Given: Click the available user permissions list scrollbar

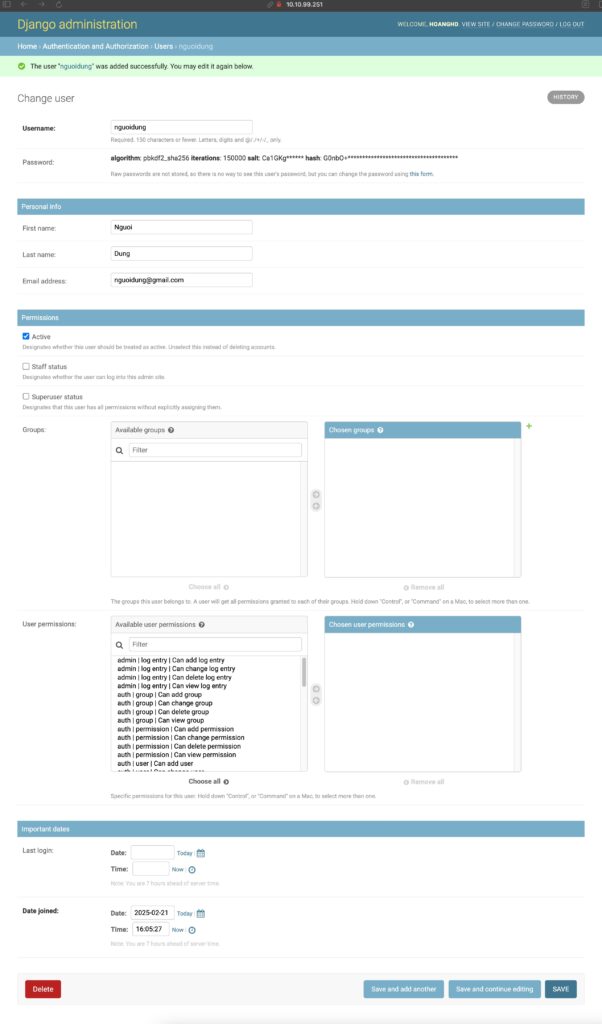Looking at the screenshot, I should [x=304, y=673].
